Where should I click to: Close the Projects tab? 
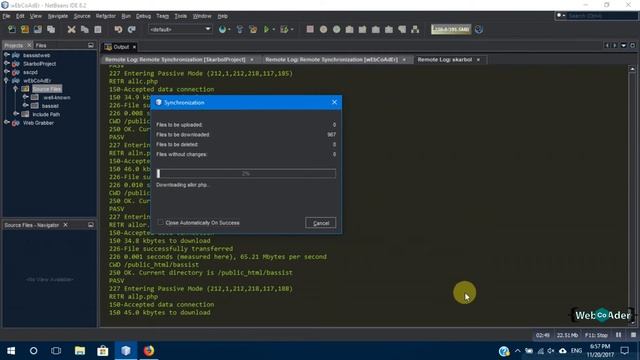tap(29, 45)
